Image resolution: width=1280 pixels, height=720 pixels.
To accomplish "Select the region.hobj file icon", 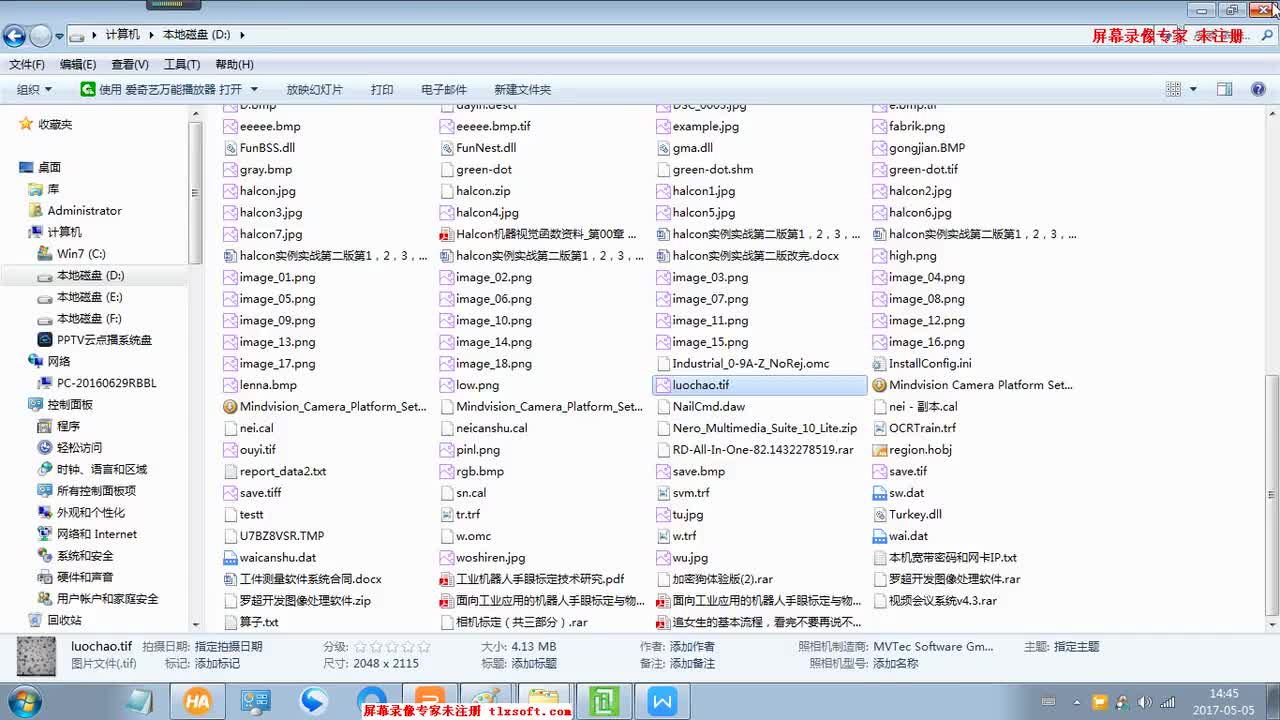I will point(880,450).
